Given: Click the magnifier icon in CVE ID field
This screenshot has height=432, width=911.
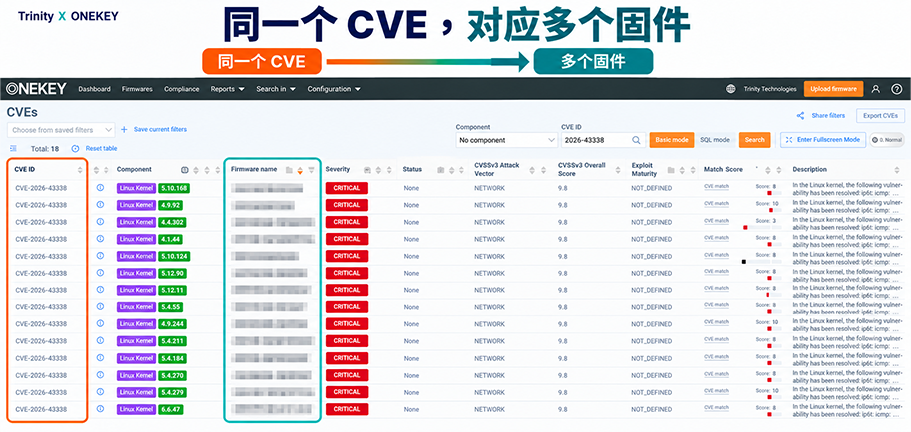Looking at the screenshot, I should tap(636, 140).
